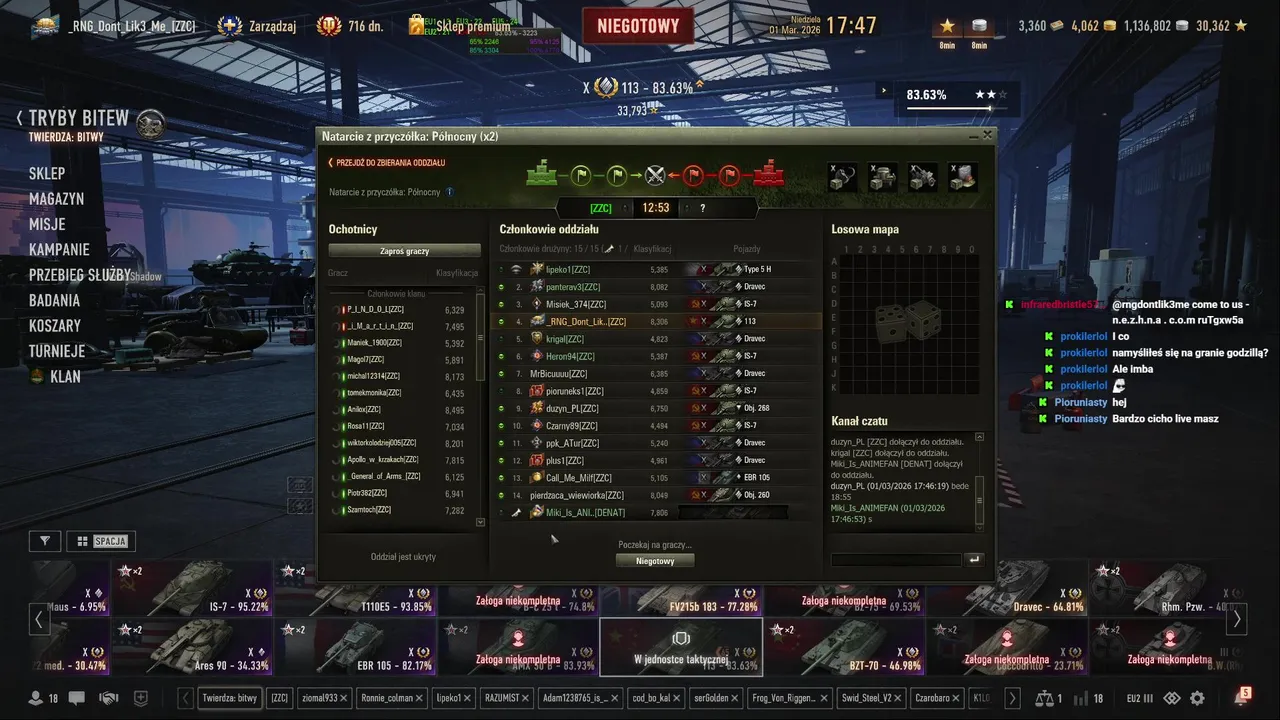
Task: Open the vehicle carousel filter funnel
Action: [x=45, y=541]
